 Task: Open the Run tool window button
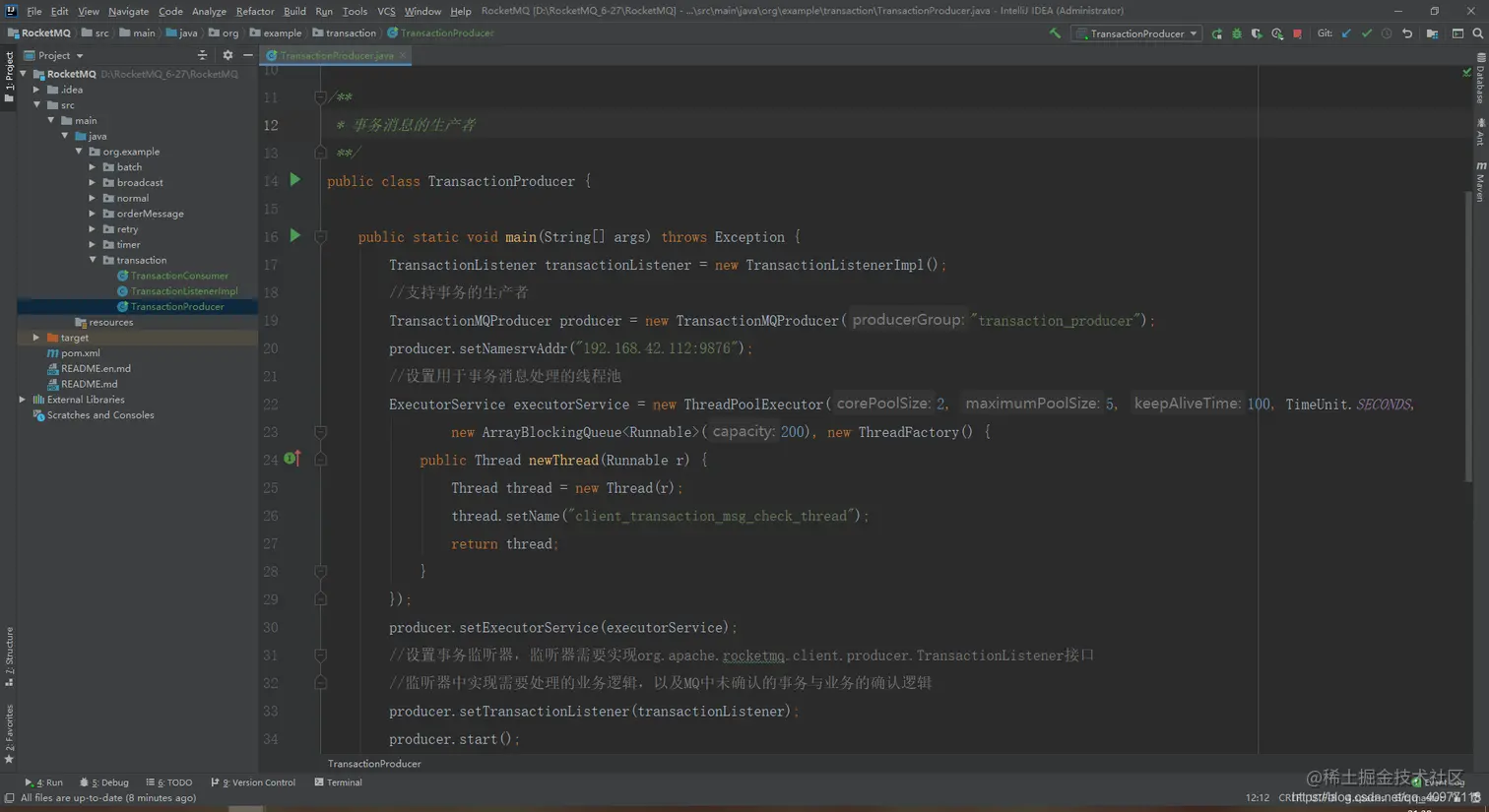click(43, 782)
